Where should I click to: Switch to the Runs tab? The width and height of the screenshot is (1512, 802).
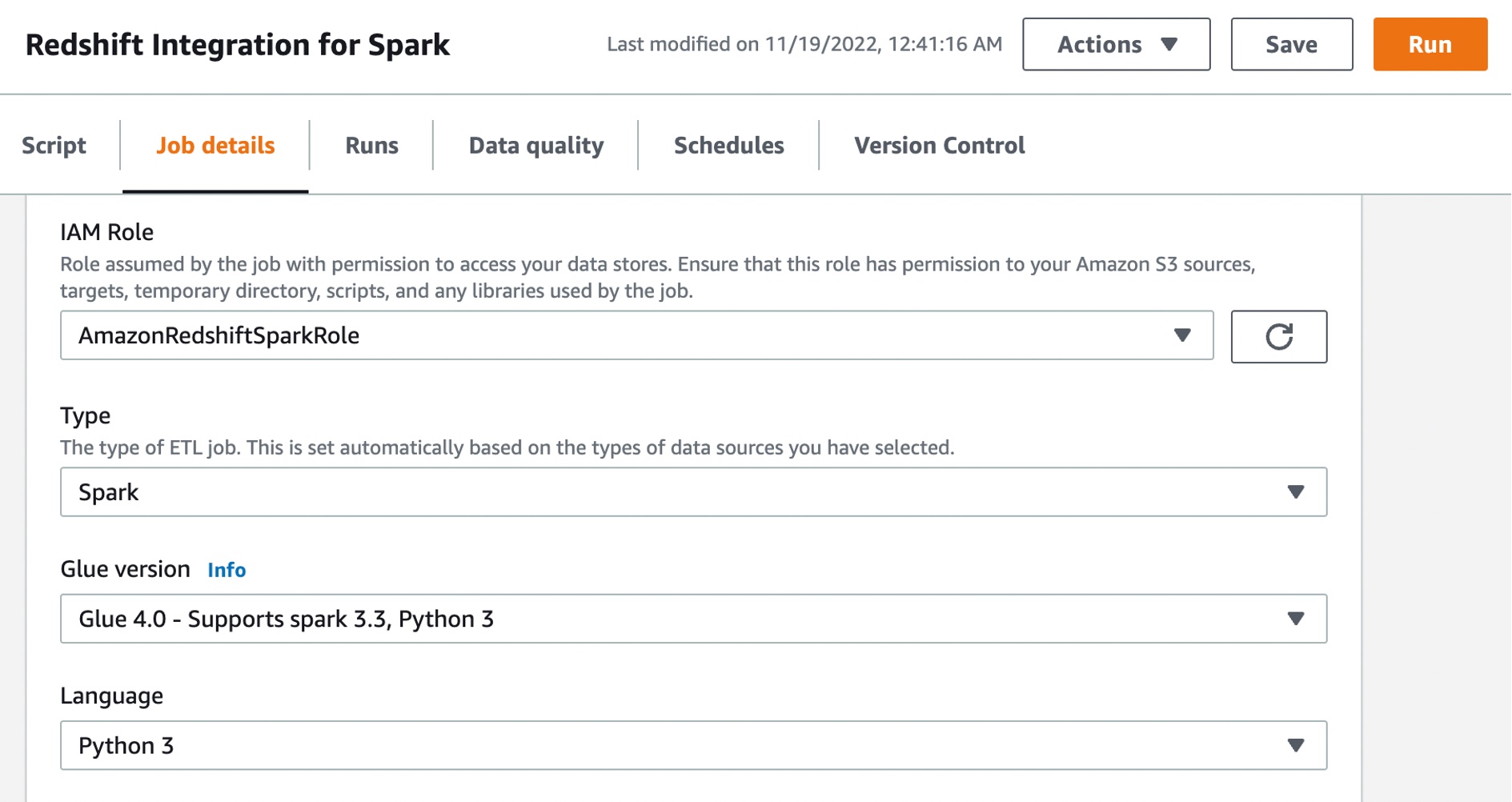click(371, 145)
